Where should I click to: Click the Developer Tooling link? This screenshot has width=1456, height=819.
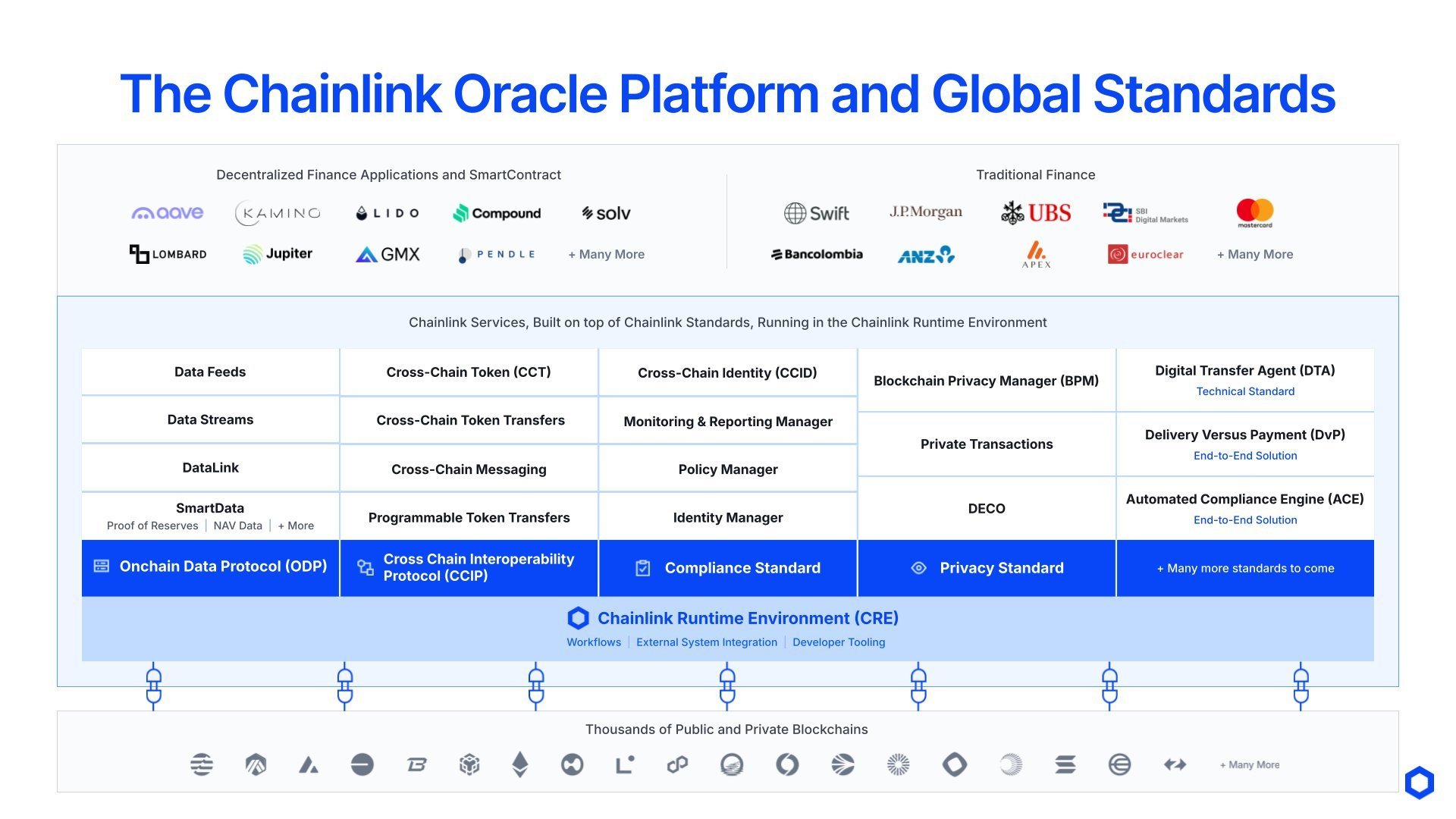(838, 642)
